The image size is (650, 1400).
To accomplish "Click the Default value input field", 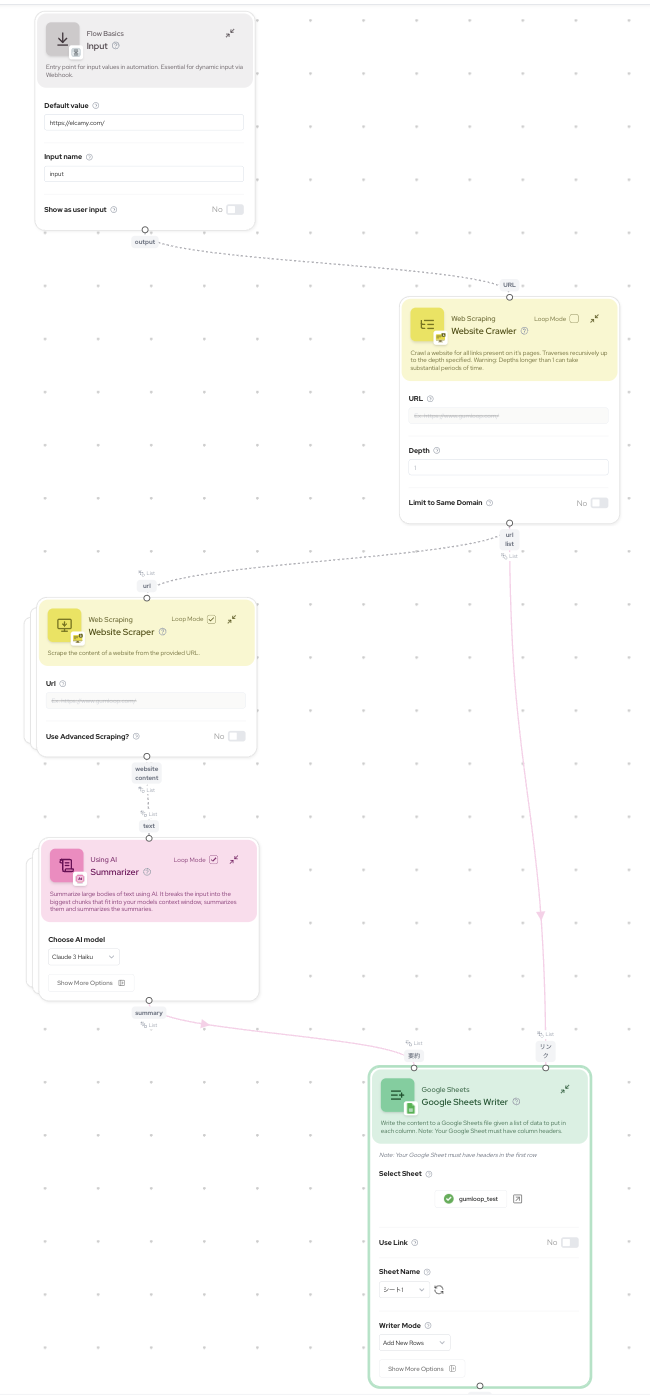I will tap(144, 123).
